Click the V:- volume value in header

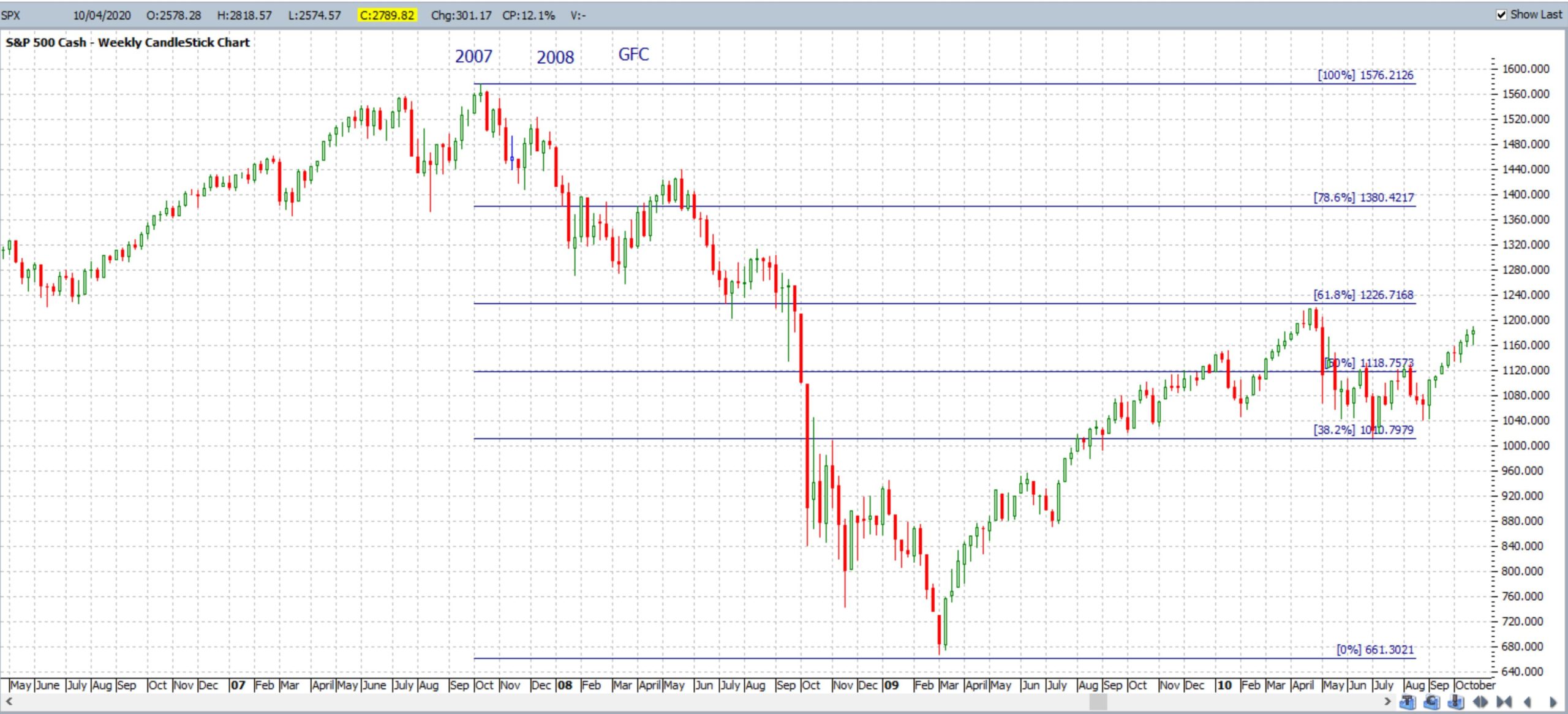click(578, 15)
